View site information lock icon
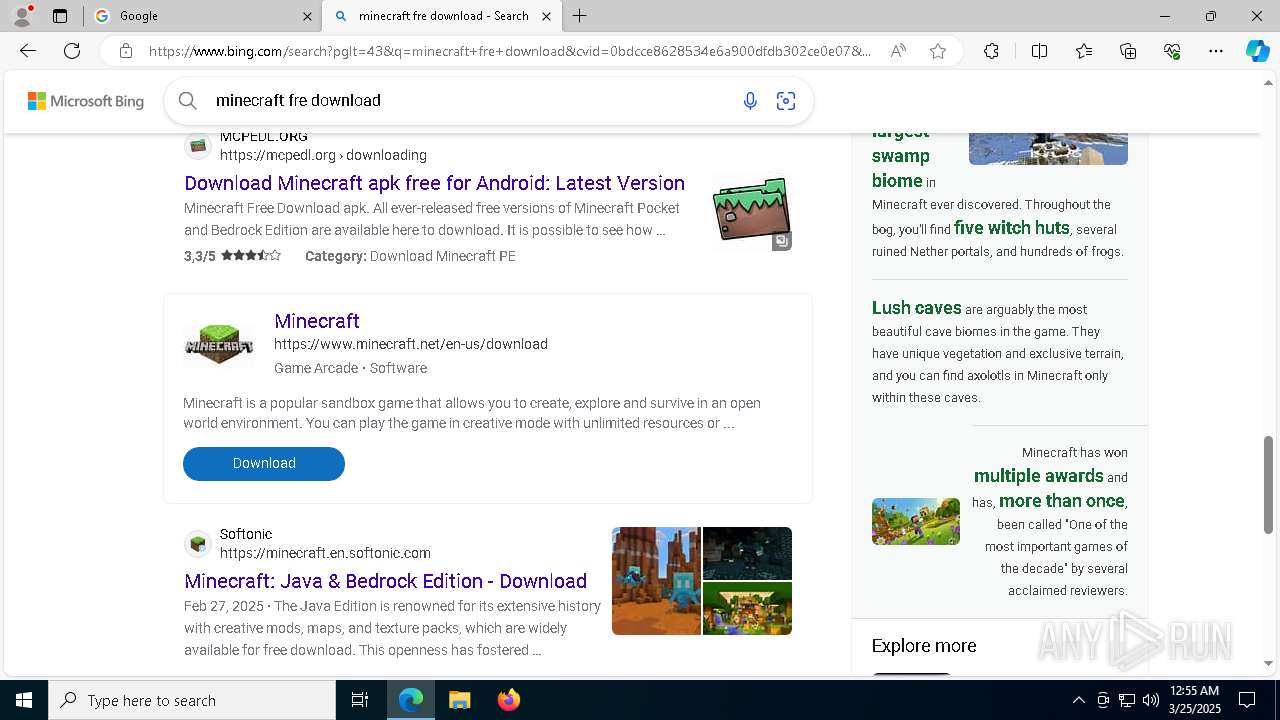 pos(126,51)
